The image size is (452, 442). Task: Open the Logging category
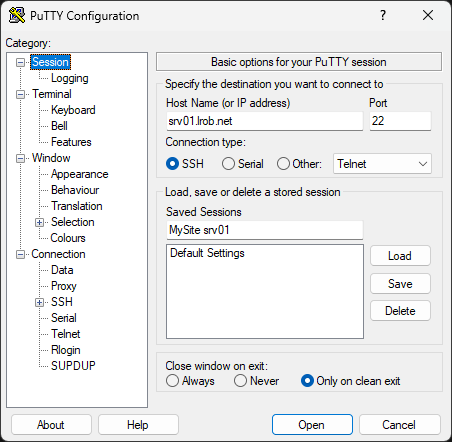pos(70,78)
